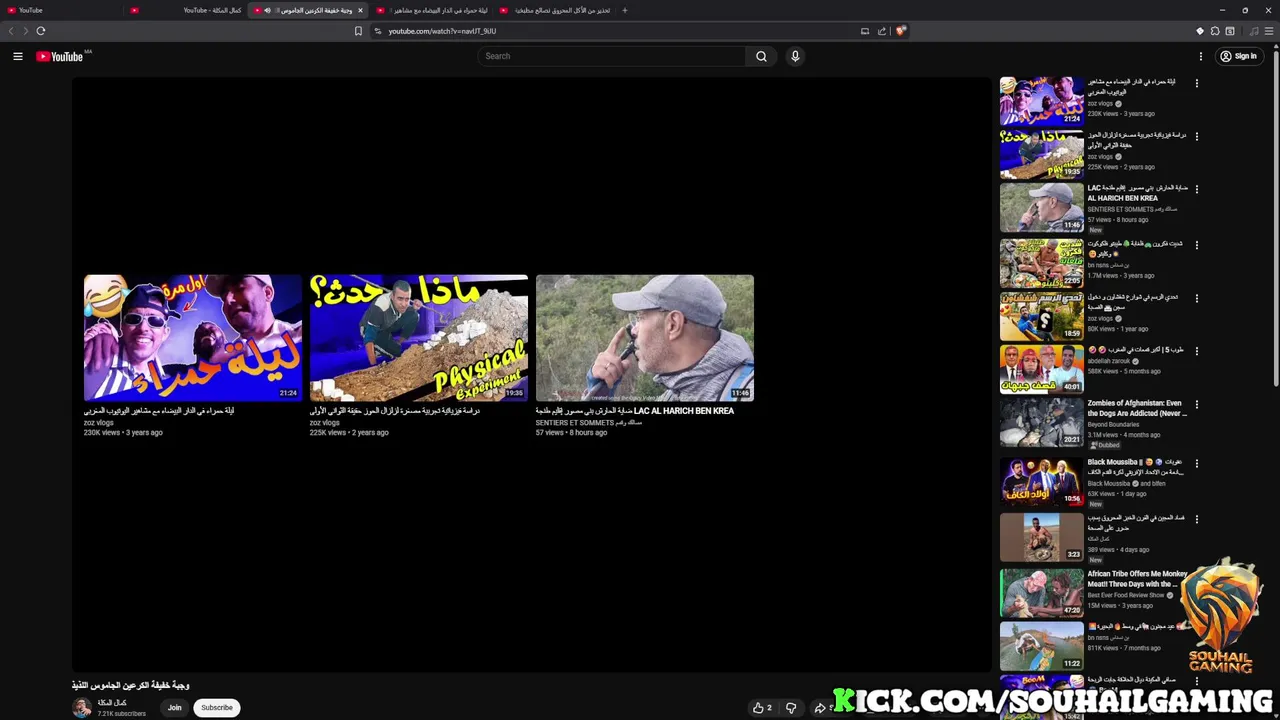The height and width of the screenshot is (720, 1280).
Task: Click the search magnifier button
Action: pos(761,56)
